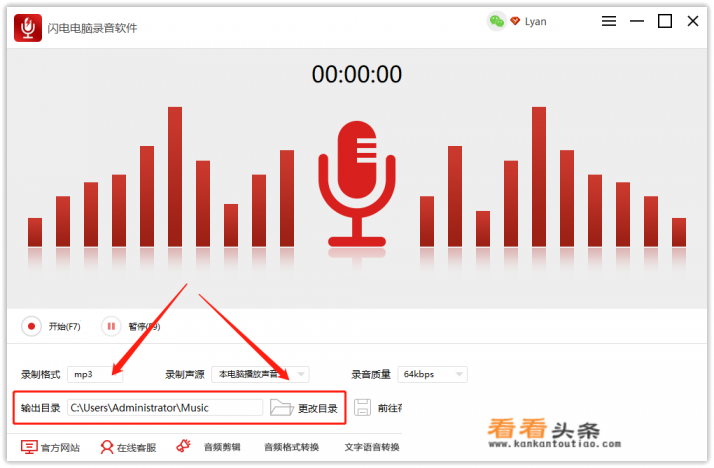Image resolution: width=714 pixels, height=468 pixels.
Task: Minimize the recorder window
Action: point(637,21)
